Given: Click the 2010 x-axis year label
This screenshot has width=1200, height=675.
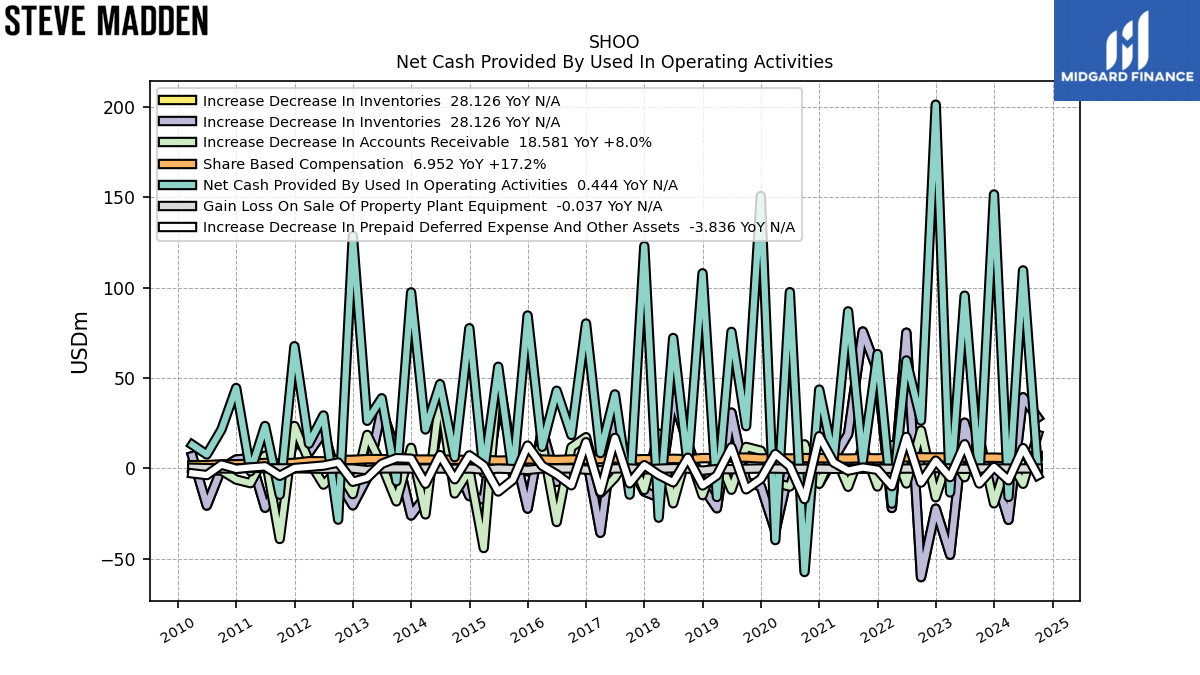Looking at the screenshot, I should coord(176,628).
